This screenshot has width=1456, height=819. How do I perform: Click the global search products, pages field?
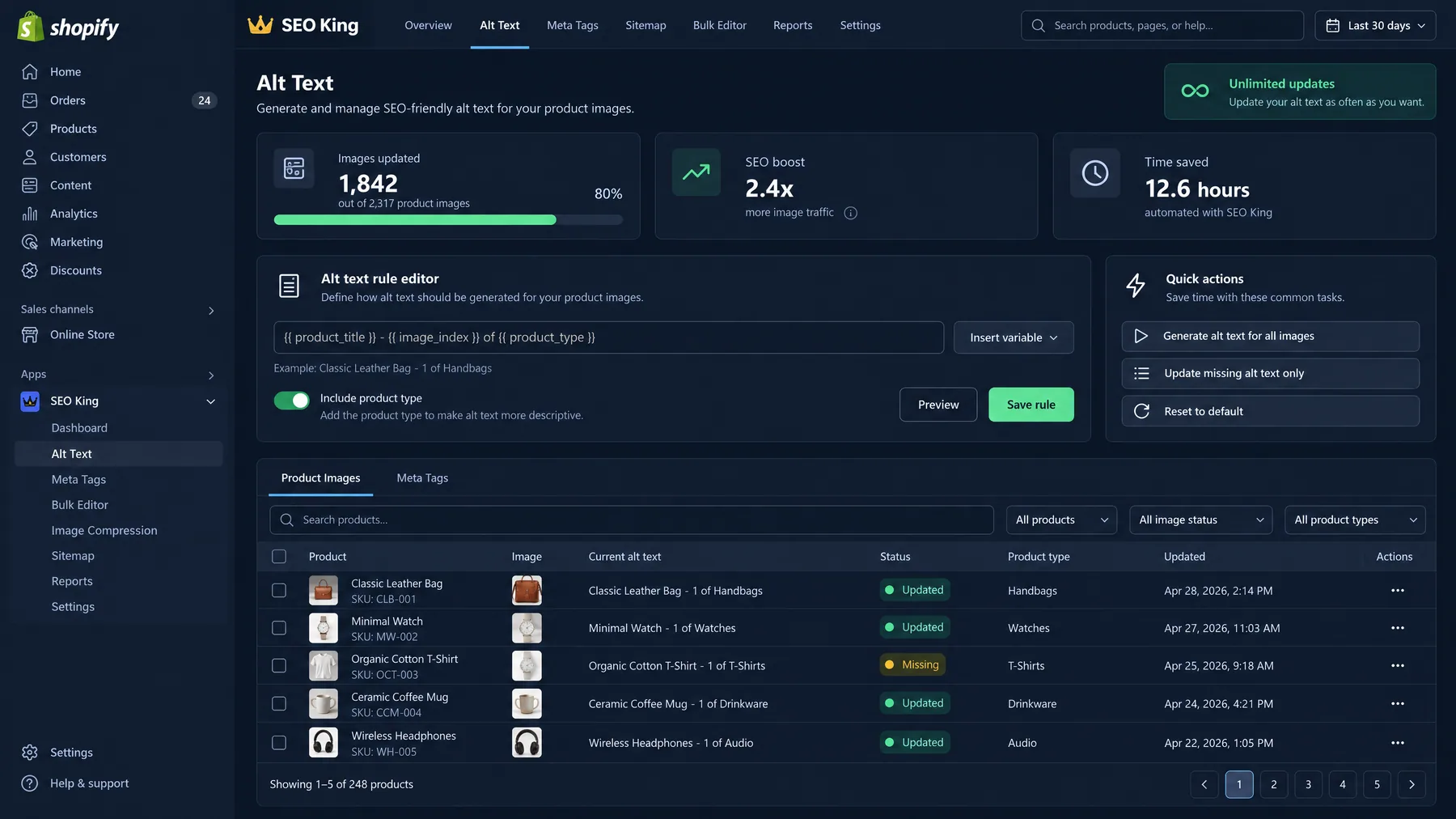(x=1162, y=25)
